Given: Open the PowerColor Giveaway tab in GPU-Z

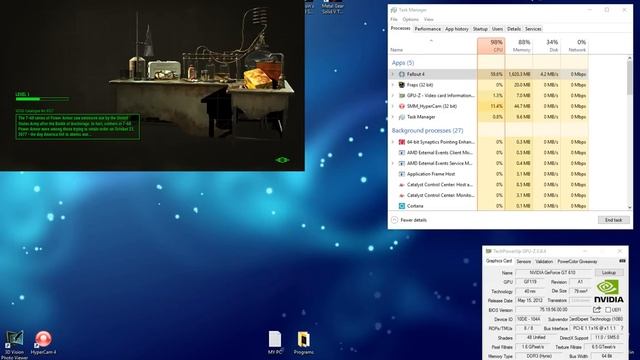Looking at the screenshot, I should tap(577, 262).
